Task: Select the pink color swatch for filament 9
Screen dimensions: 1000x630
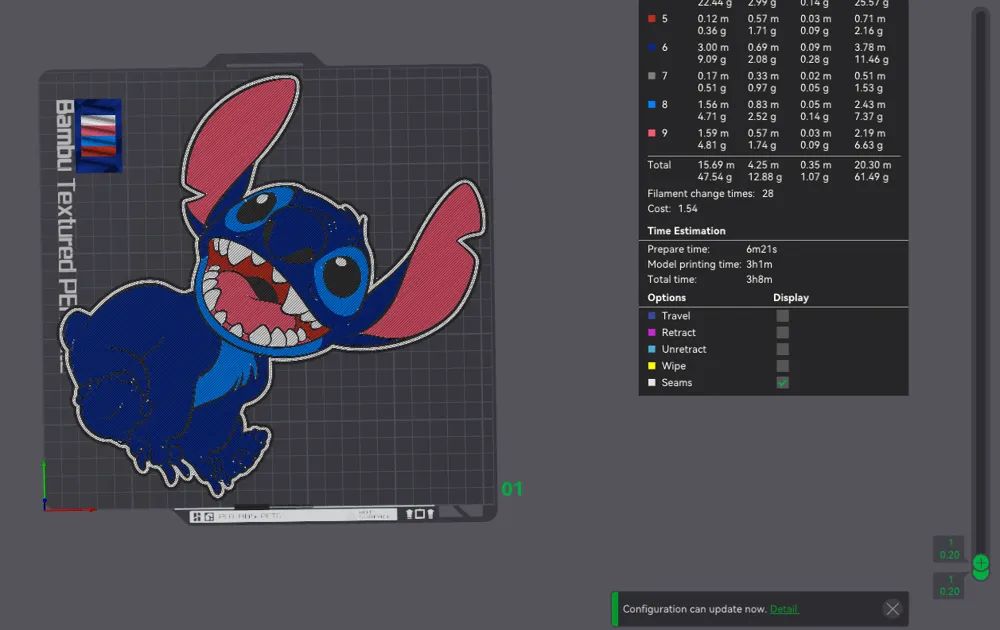Action: pos(651,133)
